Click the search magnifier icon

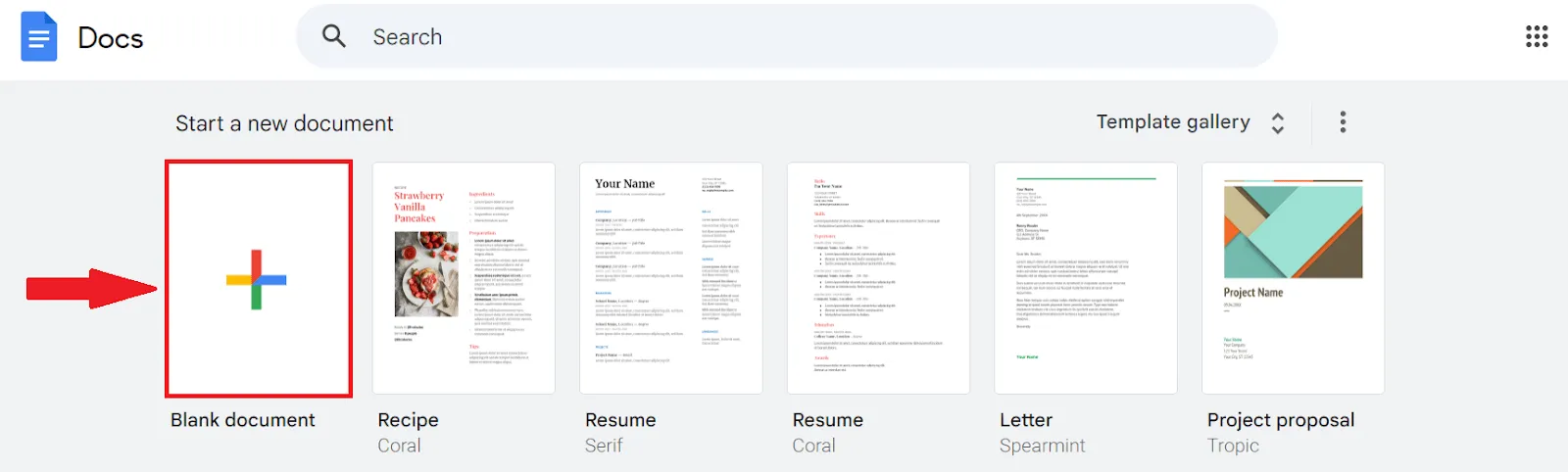pos(334,36)
